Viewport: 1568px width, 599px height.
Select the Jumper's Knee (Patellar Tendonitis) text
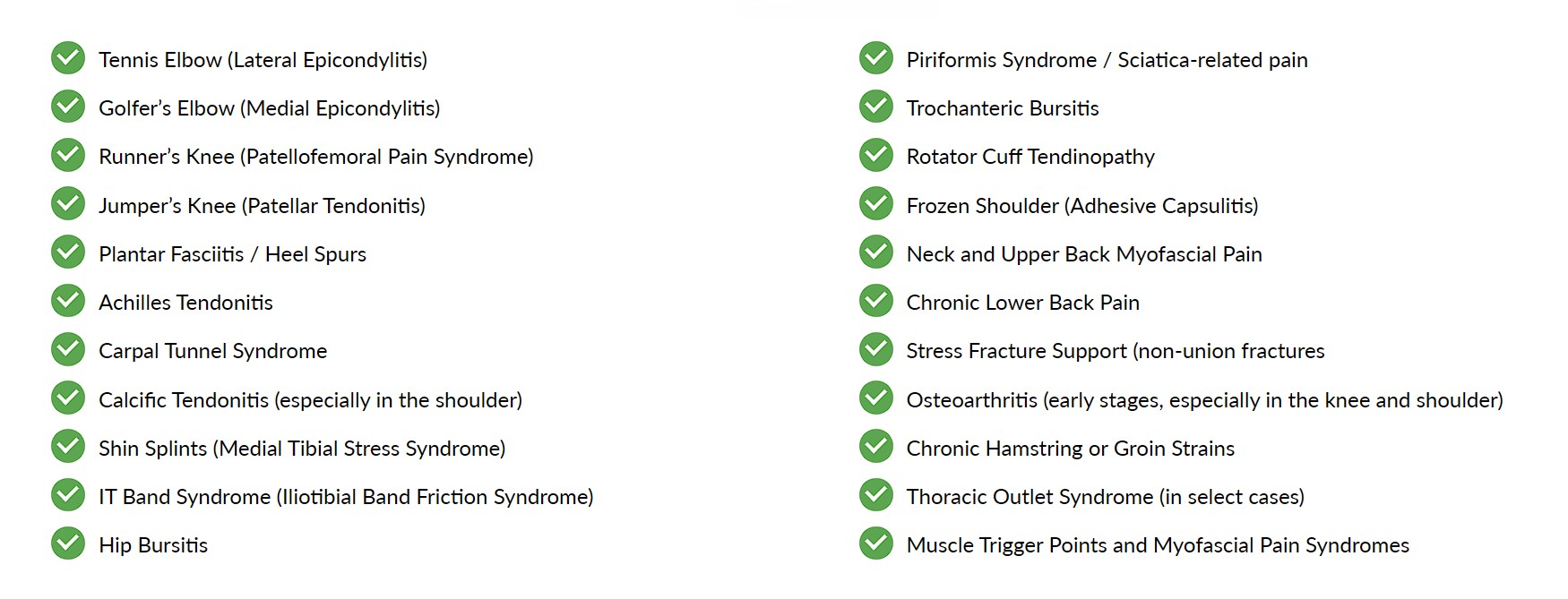pos(263,206)
